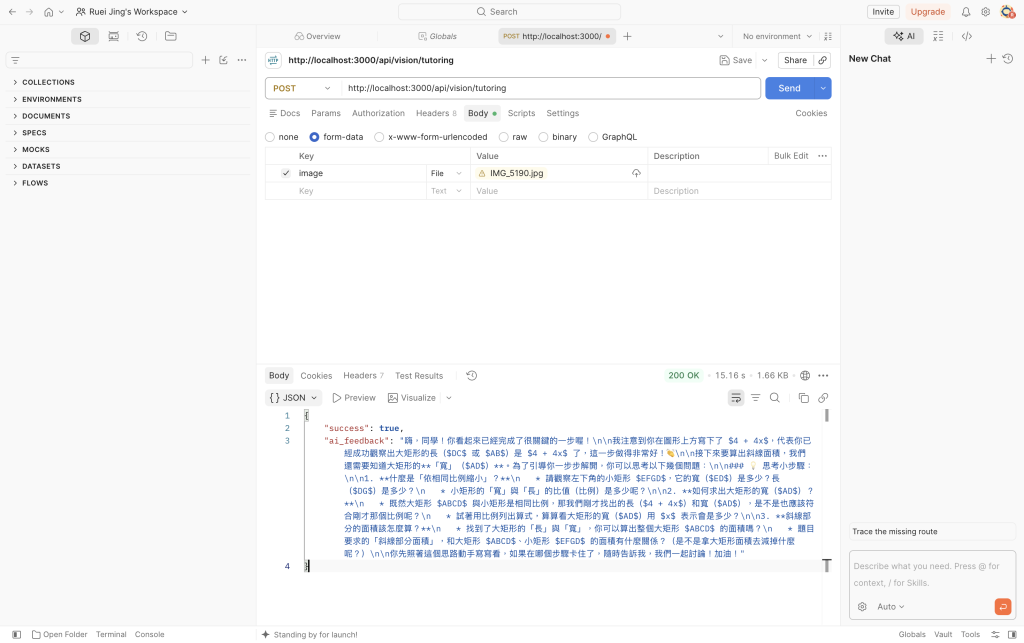Click the Search bar at the top
The image size is (1024, 643).
[x=509, y=12]
